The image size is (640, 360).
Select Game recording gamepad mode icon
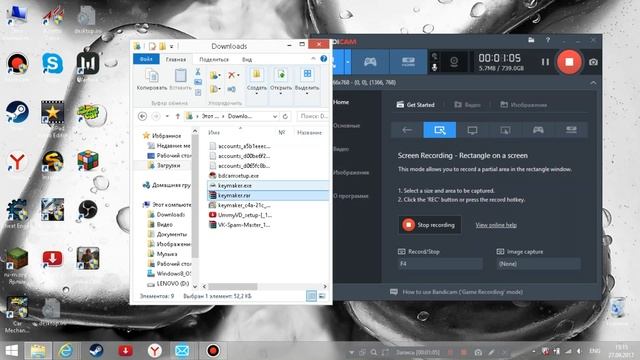(x=538, y=130)
